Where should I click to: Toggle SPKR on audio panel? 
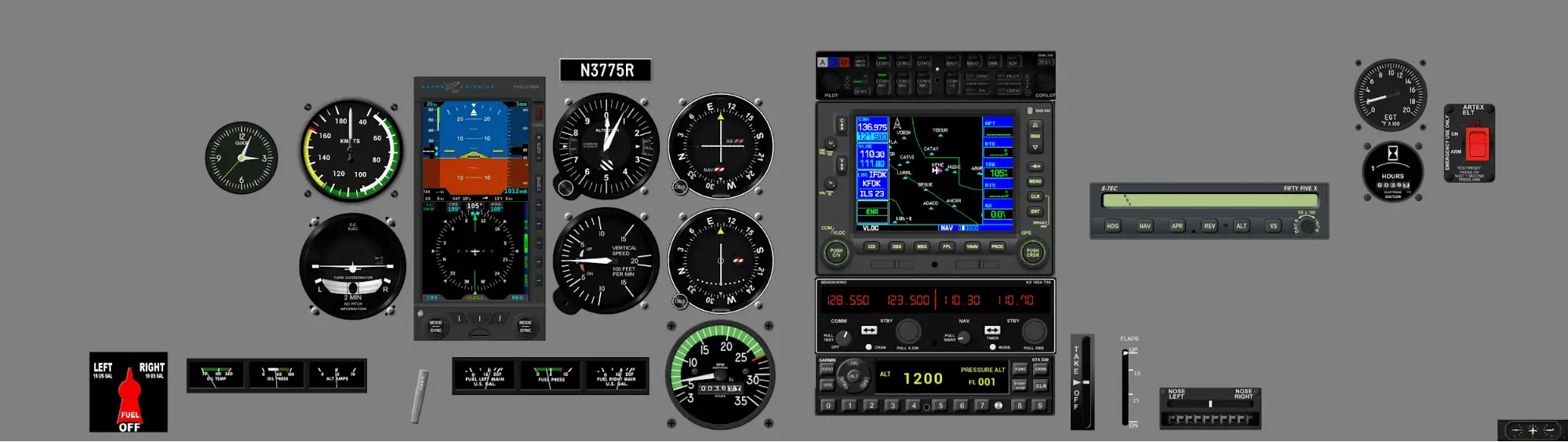point(977,76)
